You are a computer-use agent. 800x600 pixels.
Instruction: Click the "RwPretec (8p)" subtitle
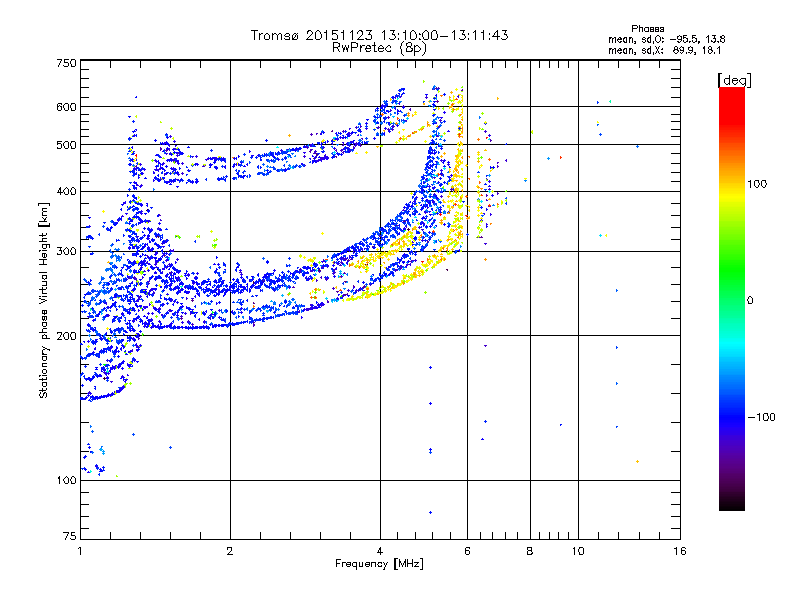pos(379,48)
